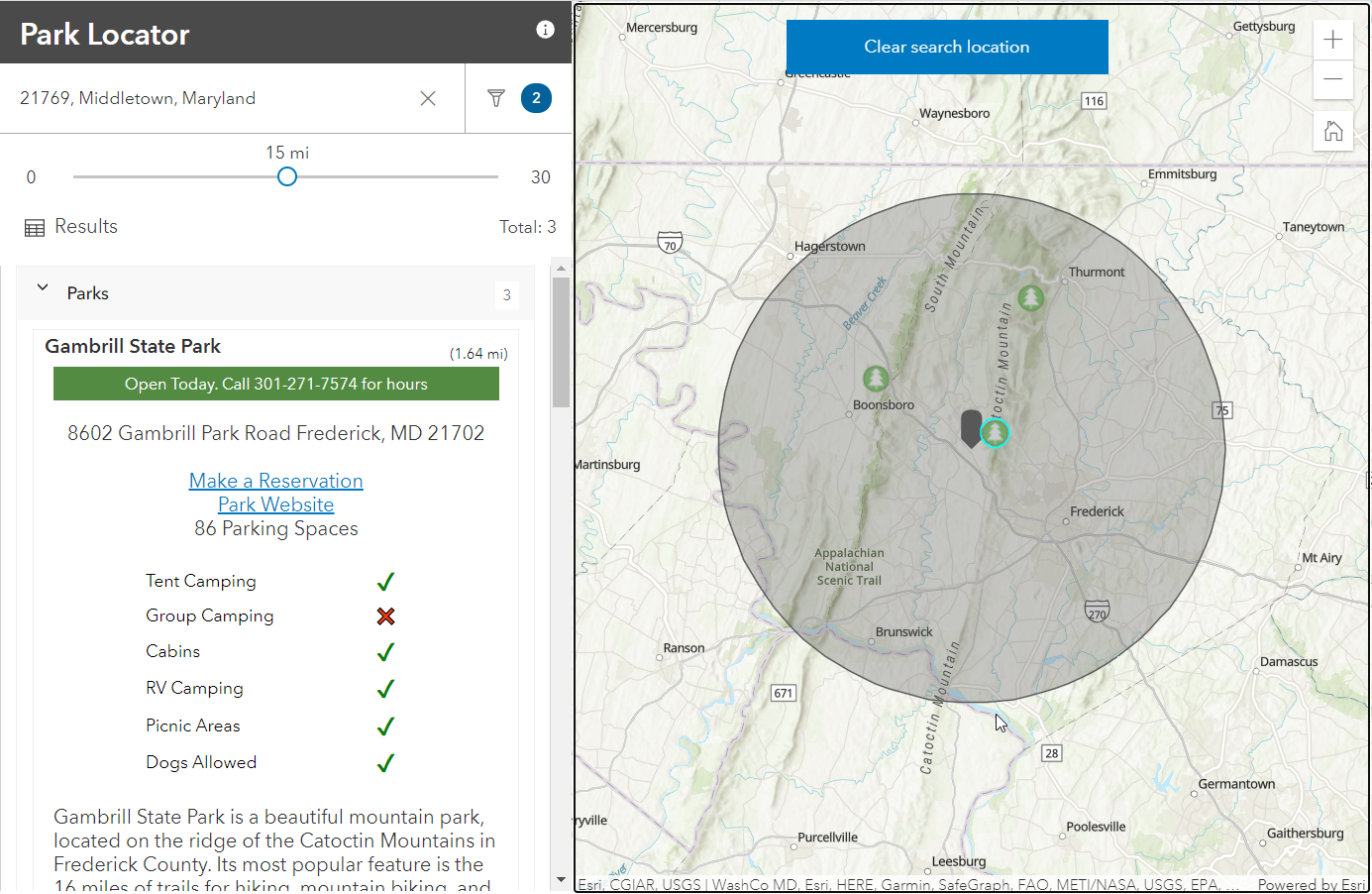Click highlighted Gambrill park marker on map
1372x894 pixels.
click(995, 432)
